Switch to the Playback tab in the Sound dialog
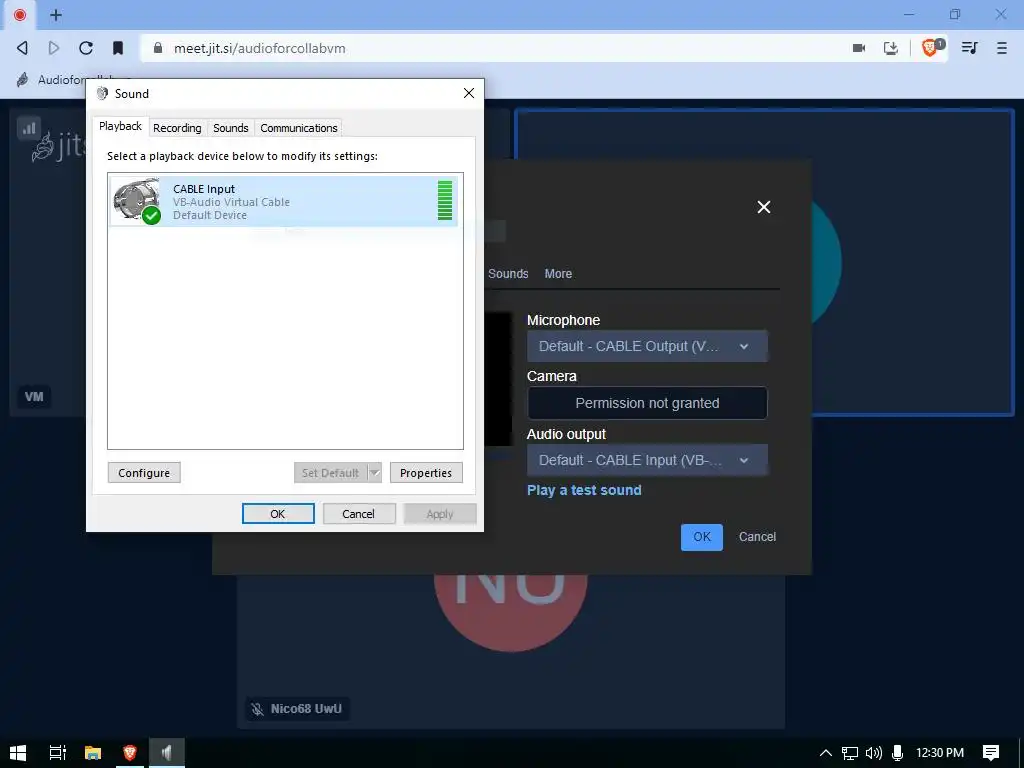This screenshot has height=768, width=1024. [120, 127]
